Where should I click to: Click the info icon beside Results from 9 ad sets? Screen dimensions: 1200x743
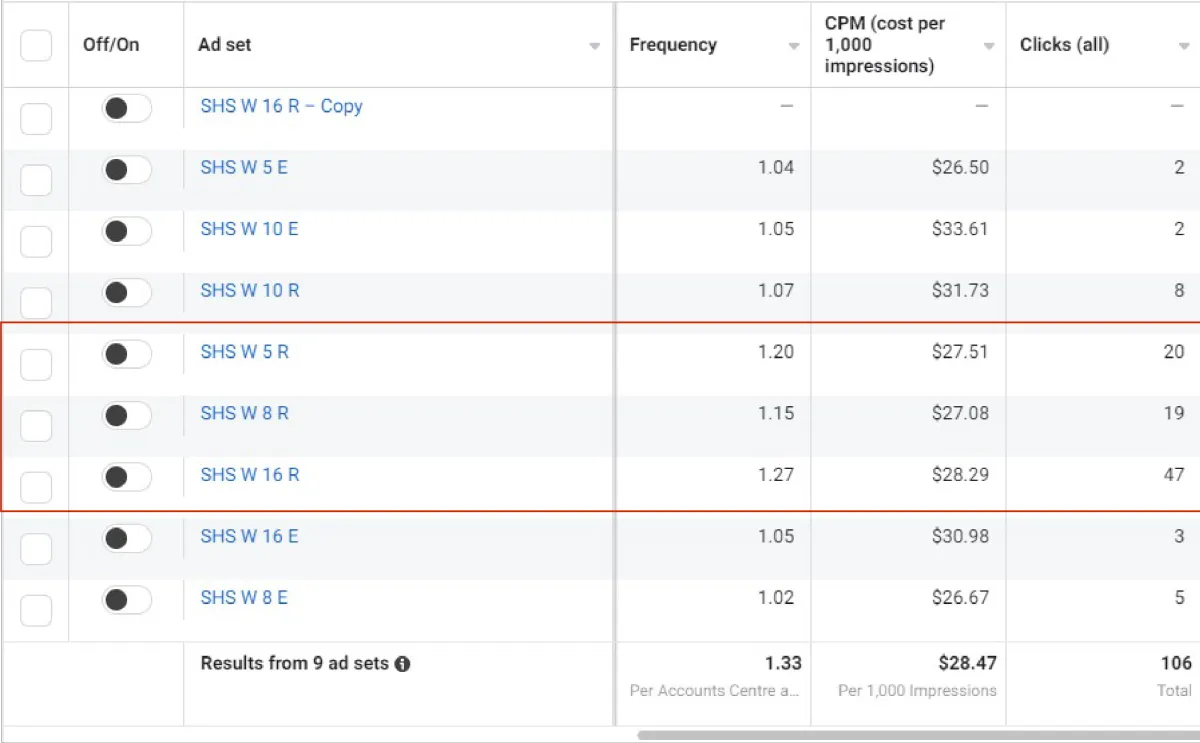402,664
